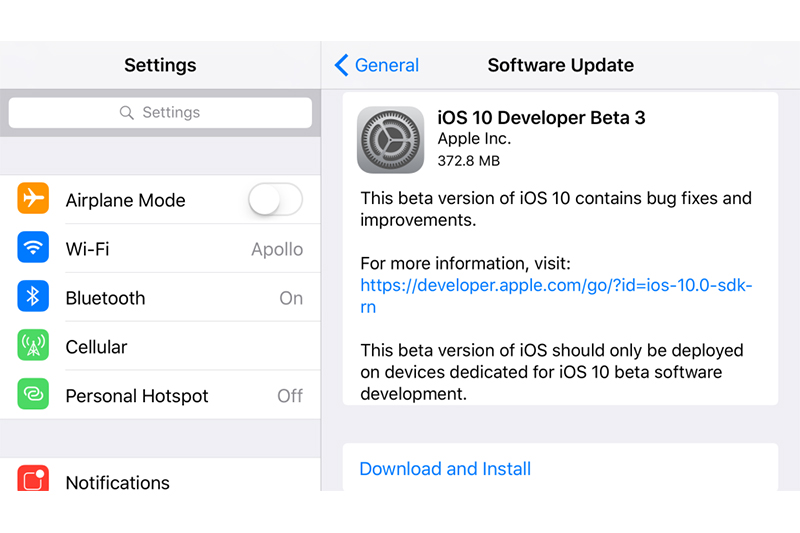The width and height of the screenshot is (800, 533).
Task: Go back using the General chevron
Action: point(342,66)
